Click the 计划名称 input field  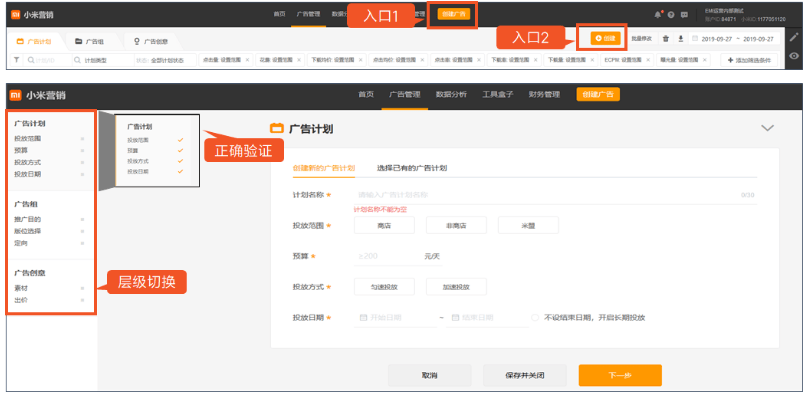click(x=556, y=195)
